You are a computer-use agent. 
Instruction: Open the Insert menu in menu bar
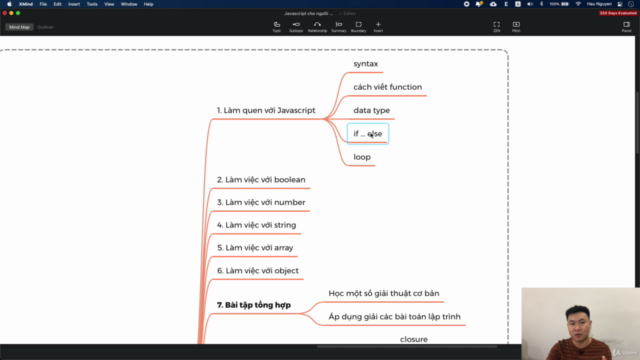tap(74, 4)
